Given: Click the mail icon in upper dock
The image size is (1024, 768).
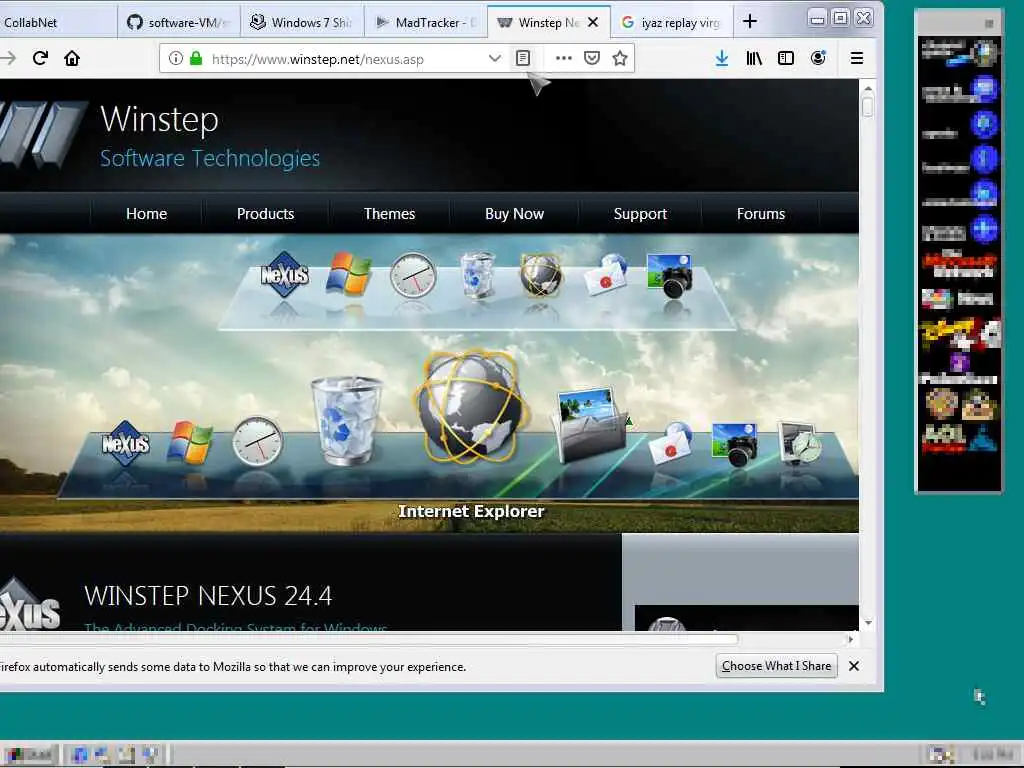Looking at the screenshot, I should pos(605,275).
